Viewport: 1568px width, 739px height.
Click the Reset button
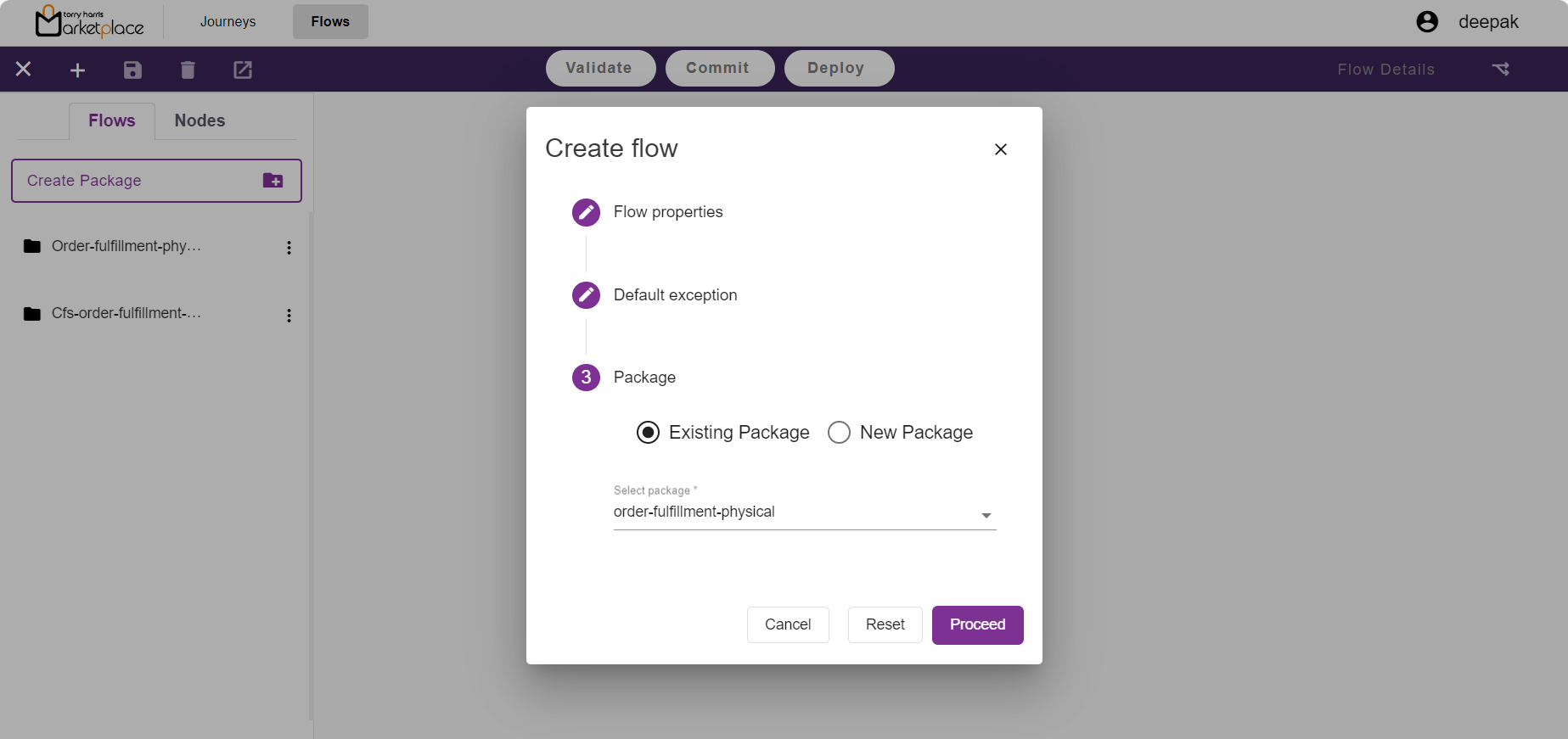point(885,624)
